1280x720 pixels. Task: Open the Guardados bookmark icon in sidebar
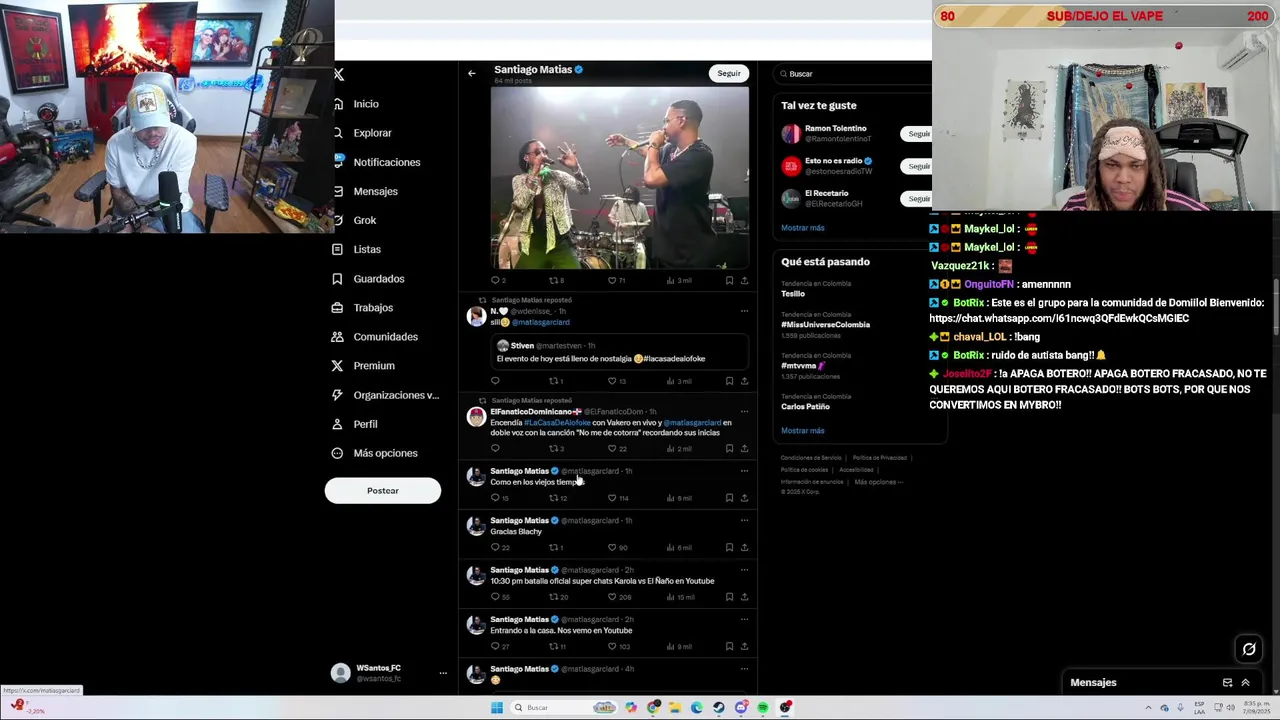tap(338, 279)
